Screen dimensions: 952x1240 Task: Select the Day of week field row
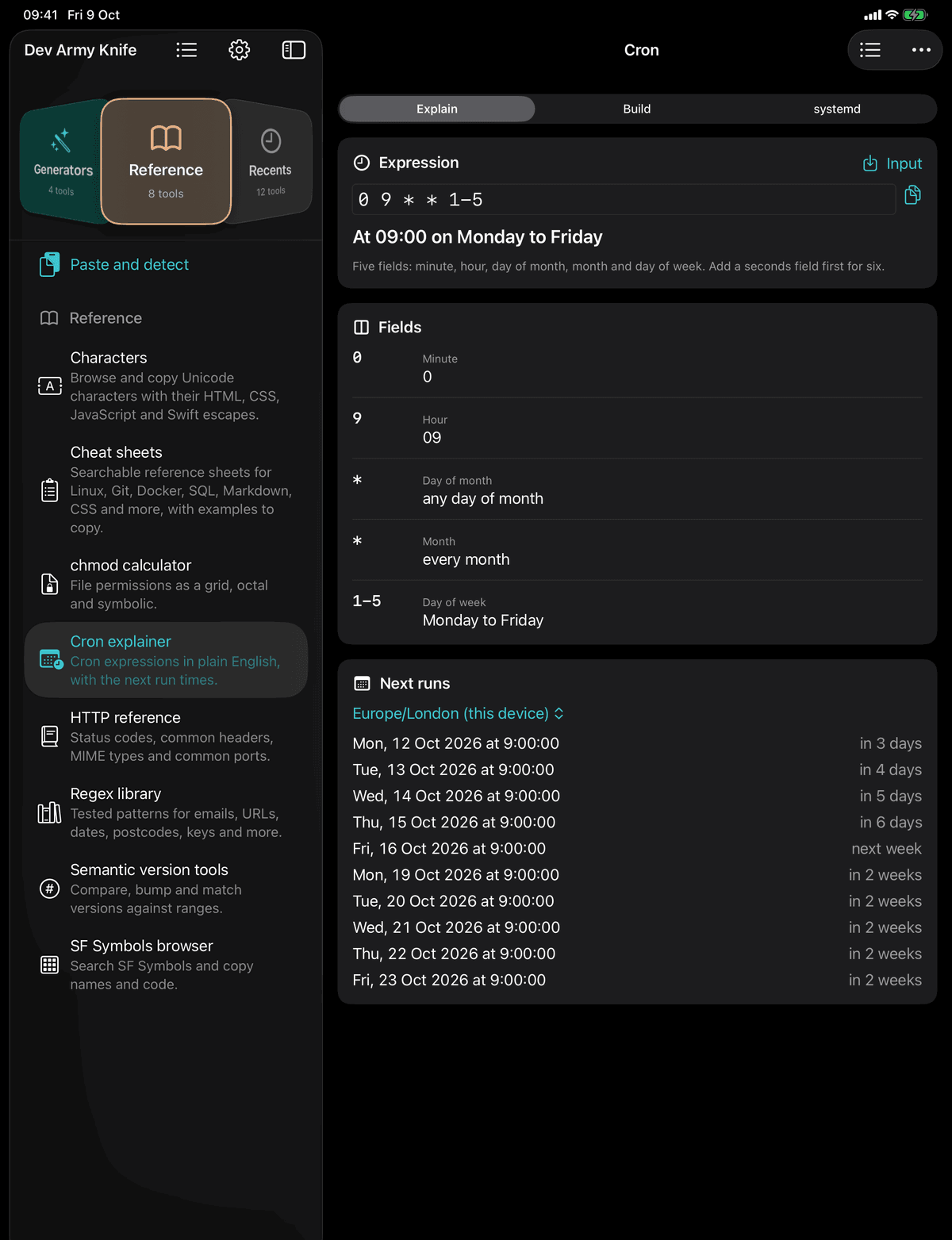pyautogui.click(x=637, y=612)
